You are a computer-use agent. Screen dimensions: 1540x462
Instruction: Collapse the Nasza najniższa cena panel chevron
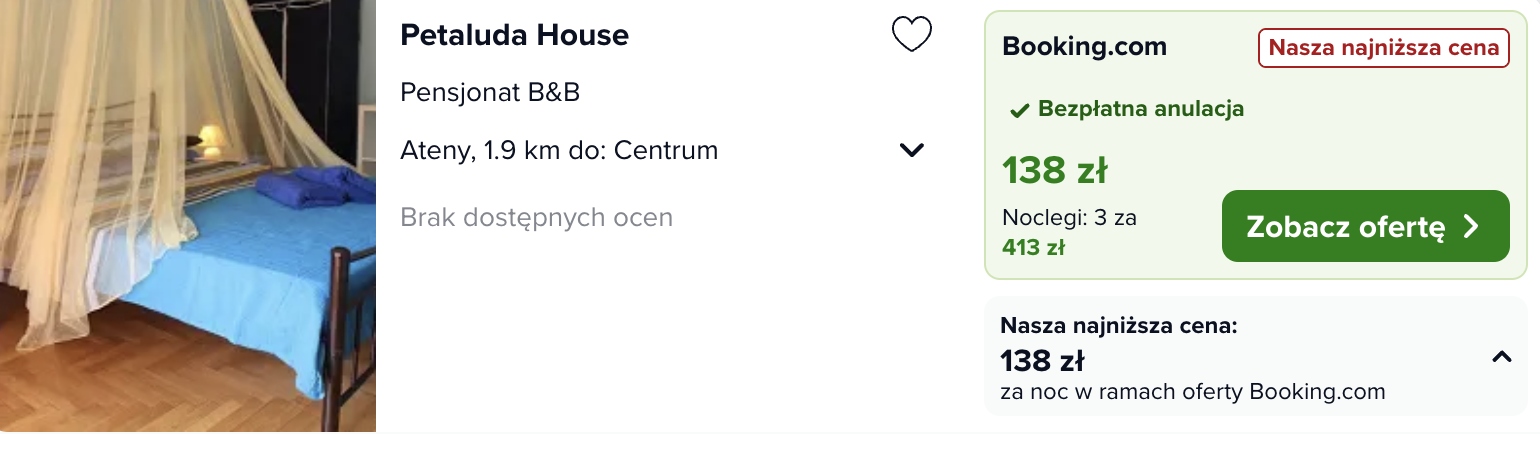tap(1501, 356)
